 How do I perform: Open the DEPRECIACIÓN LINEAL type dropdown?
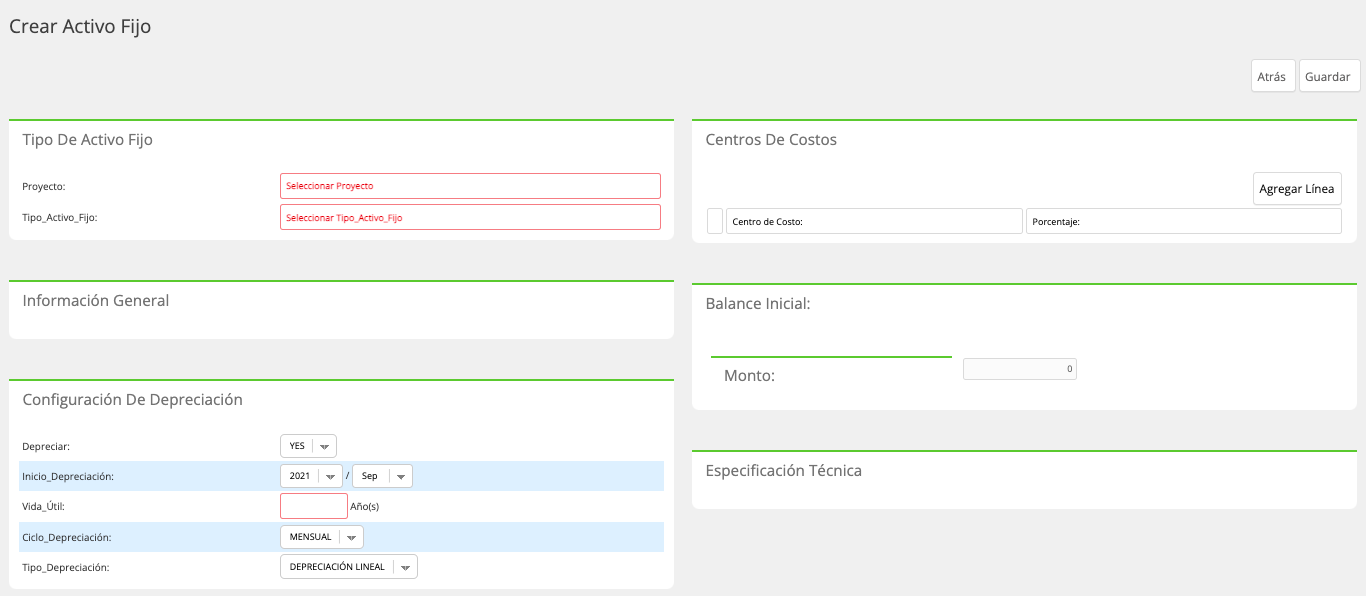coord(348,567)
